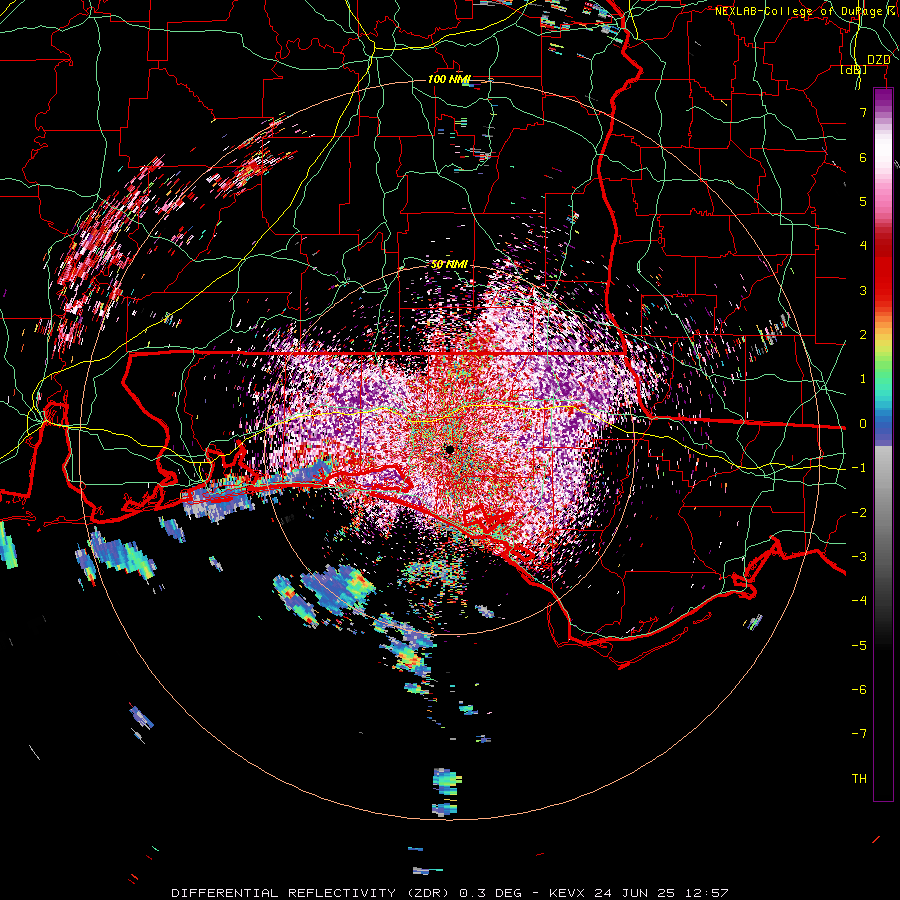Image resolution: width=900 pixels, height=900 pixels.
Task: Click the -1 dB label on color scale
Action: coord(859,468)
